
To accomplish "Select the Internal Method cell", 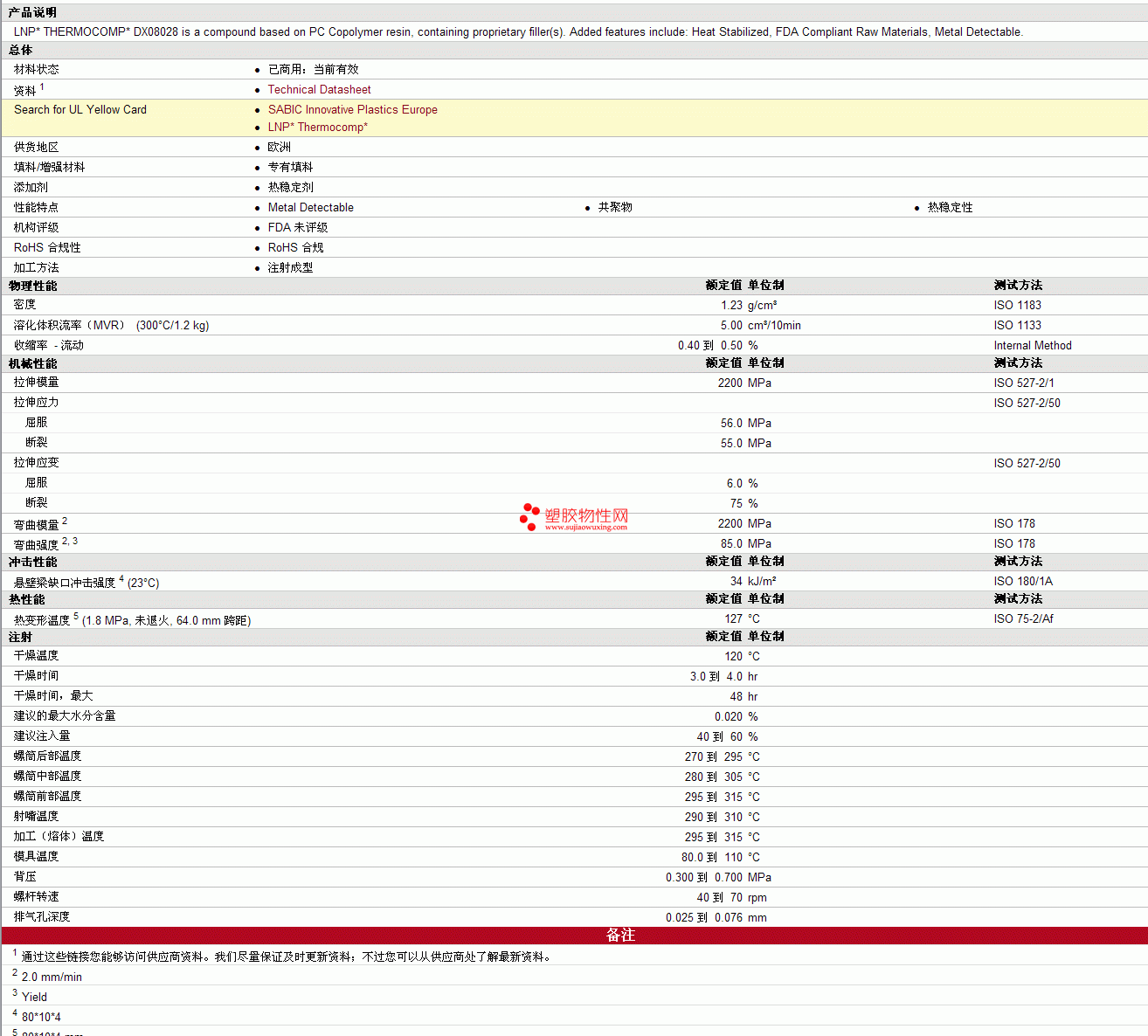I will coord(1032,346).
